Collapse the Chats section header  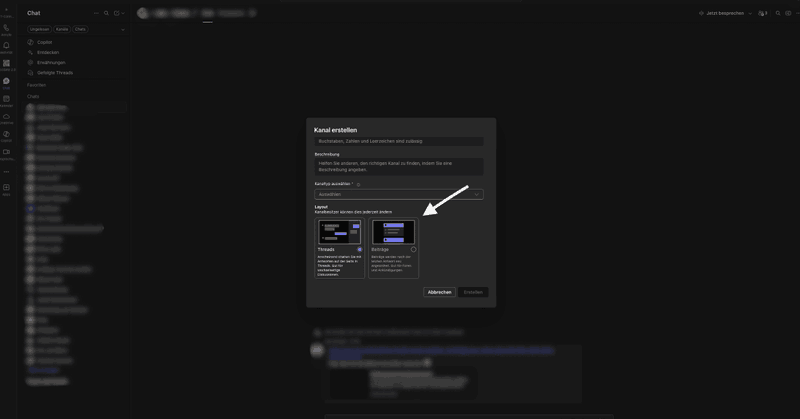33,96
